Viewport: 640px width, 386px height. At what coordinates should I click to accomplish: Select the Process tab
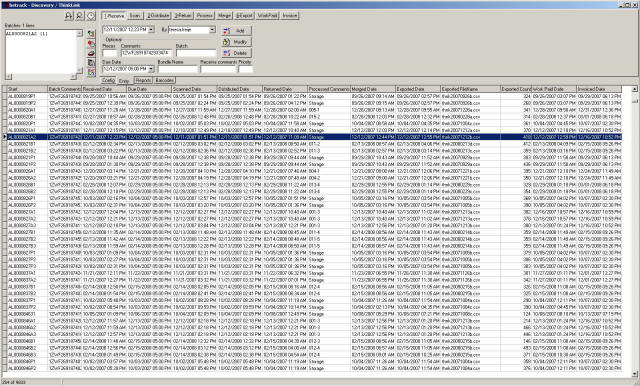(x=205, y=16)
